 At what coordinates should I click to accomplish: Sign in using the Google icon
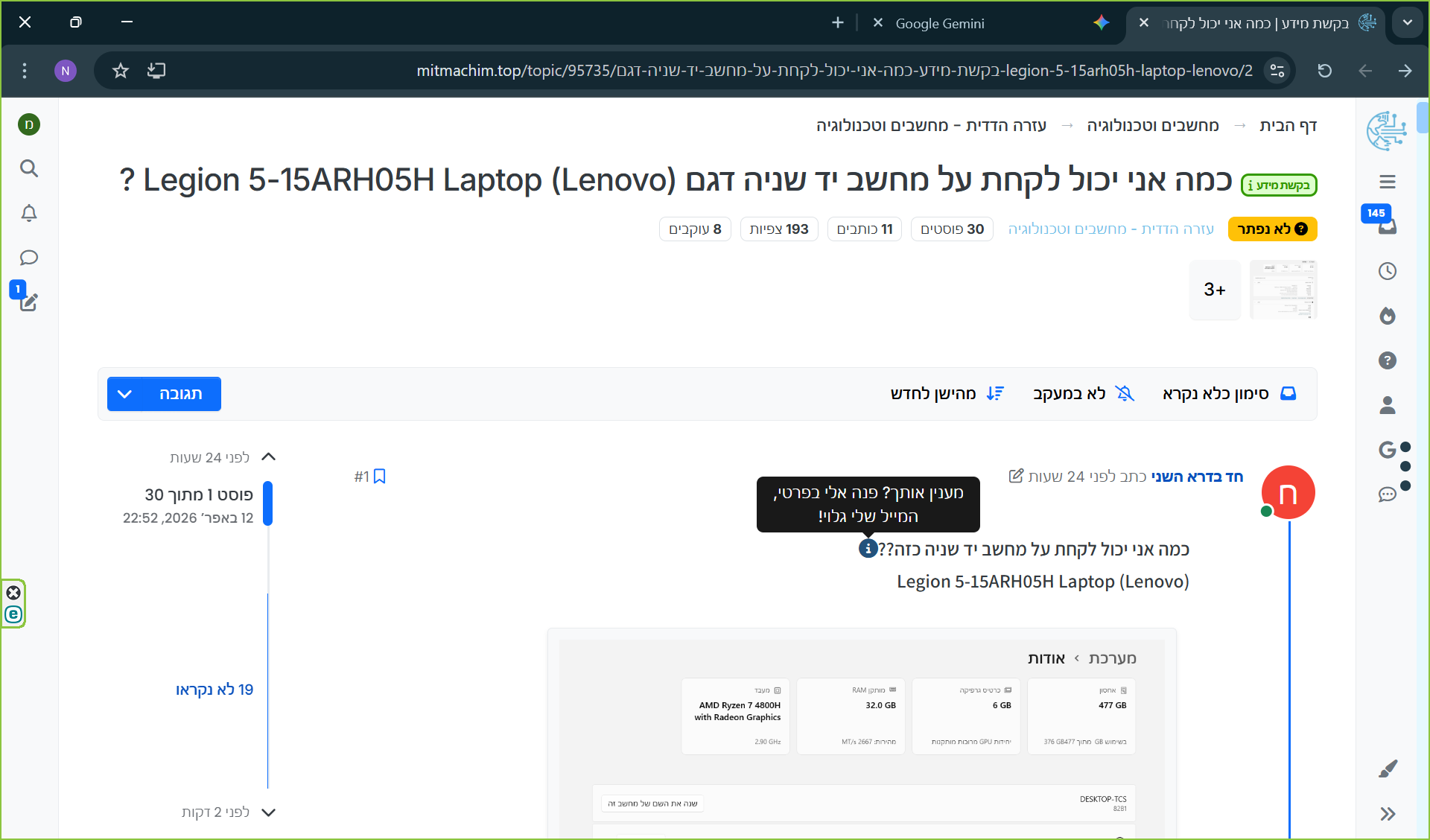(x=1387, y=450)
